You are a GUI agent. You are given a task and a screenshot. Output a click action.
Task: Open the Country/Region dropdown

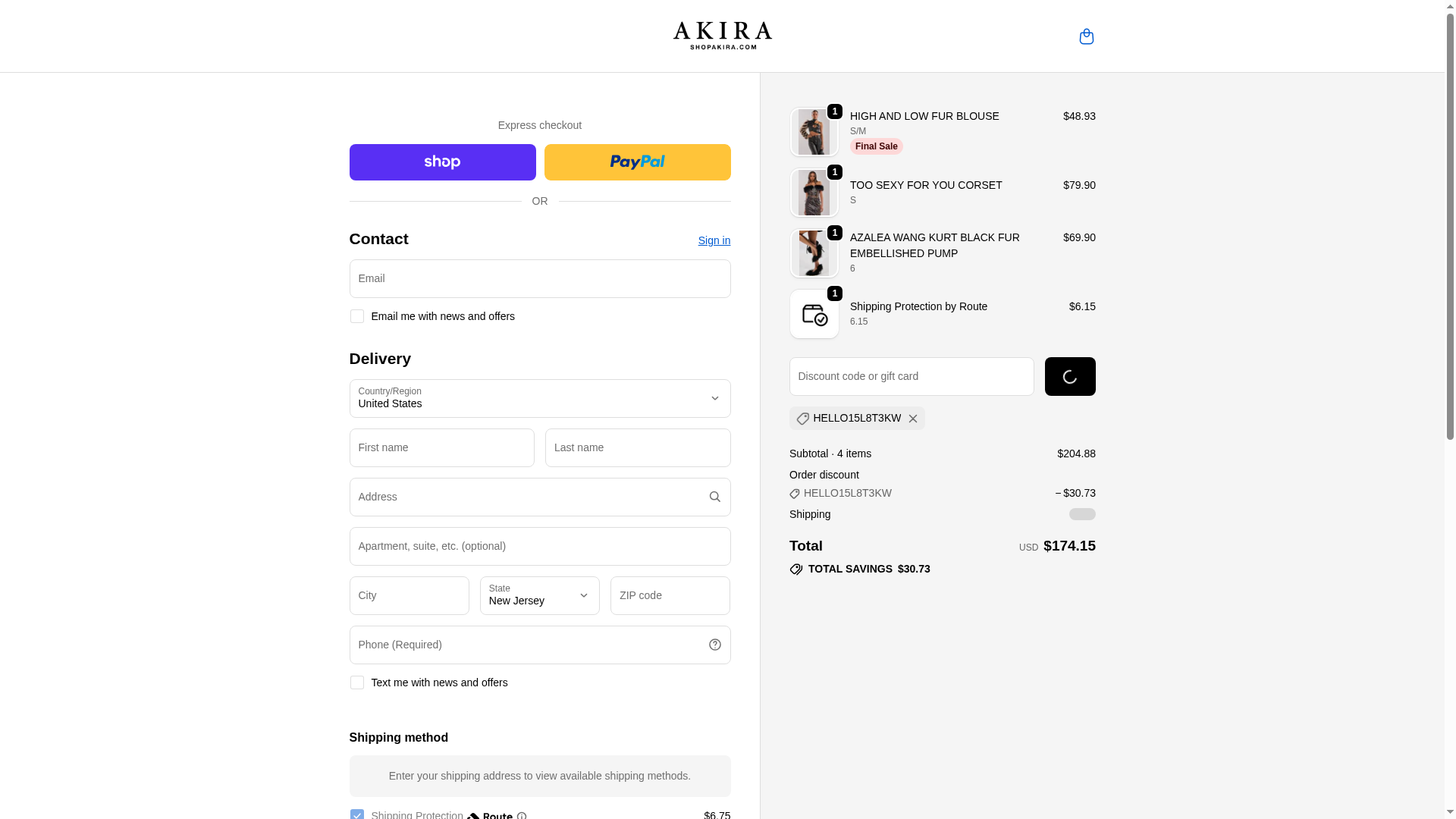click(x=539, y=398)
